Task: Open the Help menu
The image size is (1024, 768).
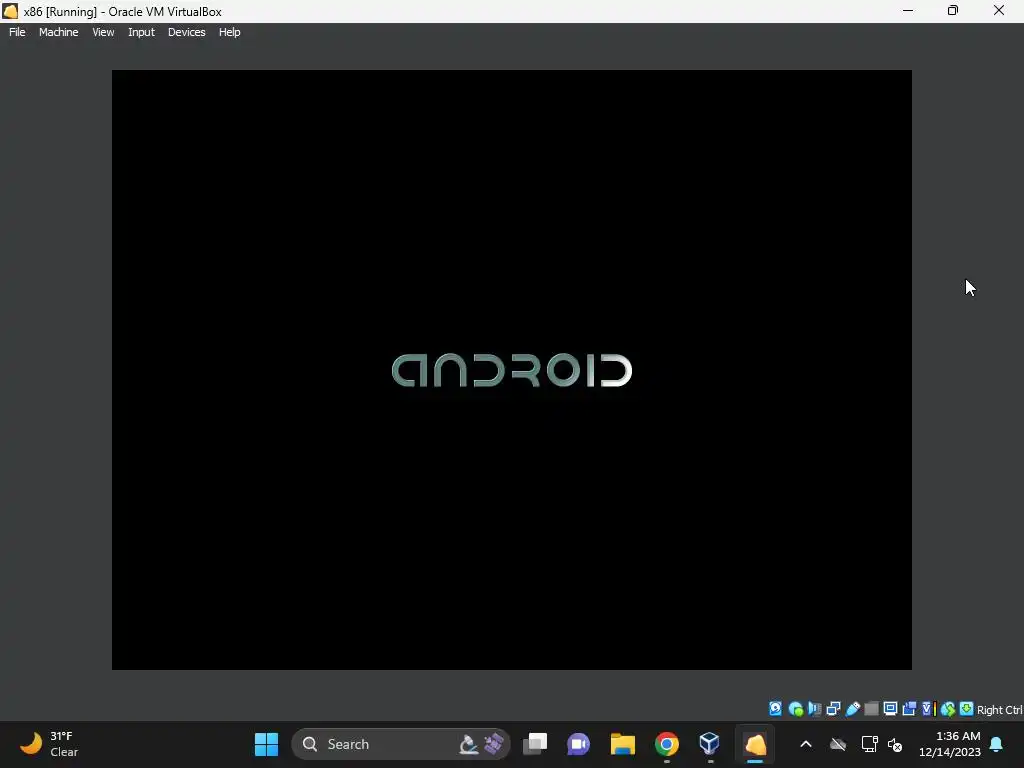Action: 229,32
